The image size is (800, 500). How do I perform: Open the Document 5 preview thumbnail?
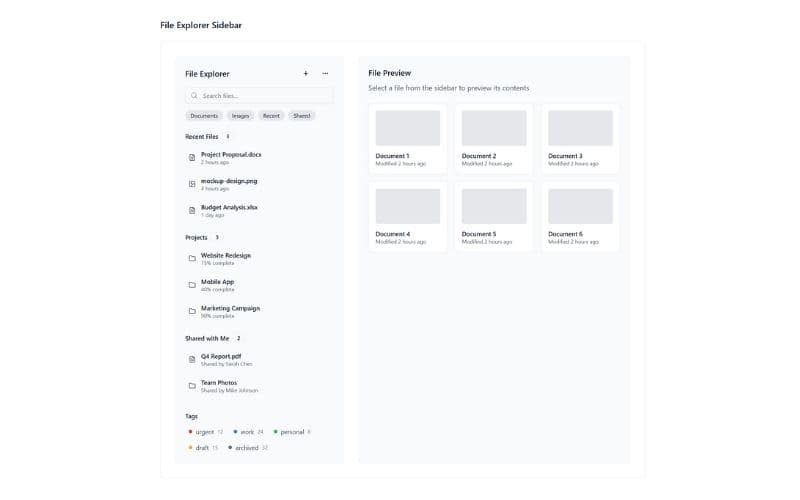coord(494,206)
